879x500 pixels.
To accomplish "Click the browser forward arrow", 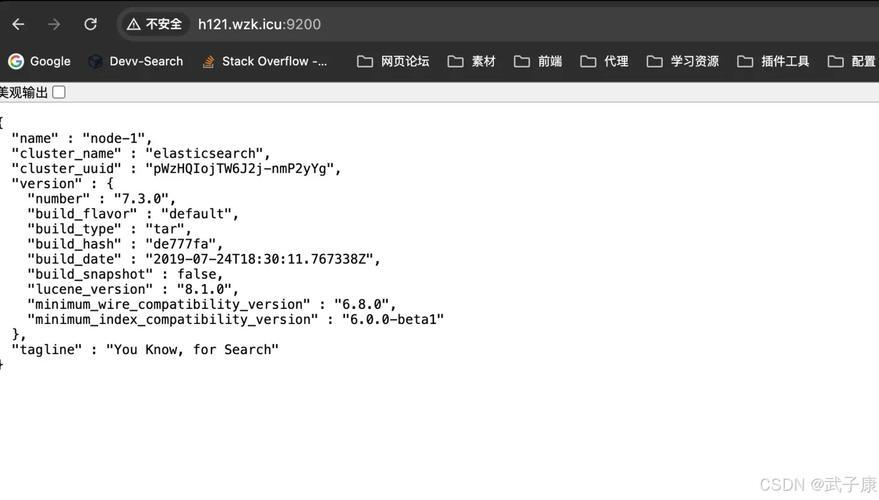I will pyautogui.click(x=54, y=24).
